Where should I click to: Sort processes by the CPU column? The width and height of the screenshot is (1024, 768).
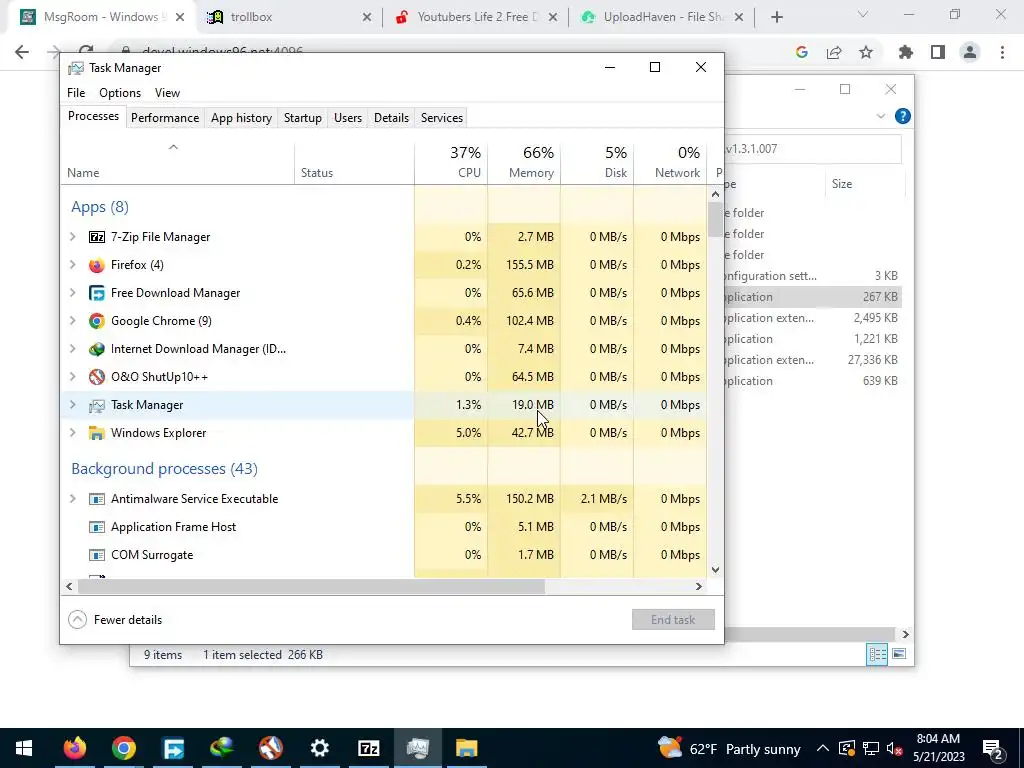(451, 162)
